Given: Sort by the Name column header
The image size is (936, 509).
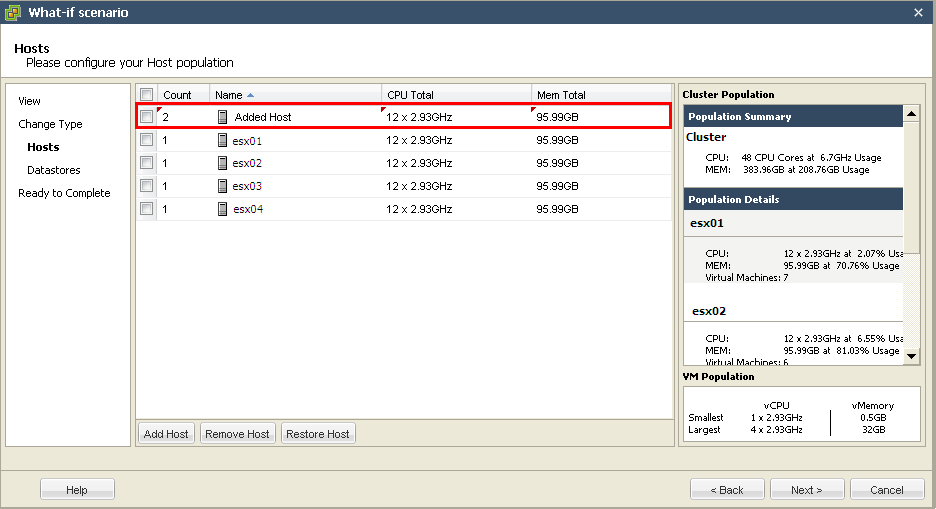Looking at the screenshot, I should [295, 95].
